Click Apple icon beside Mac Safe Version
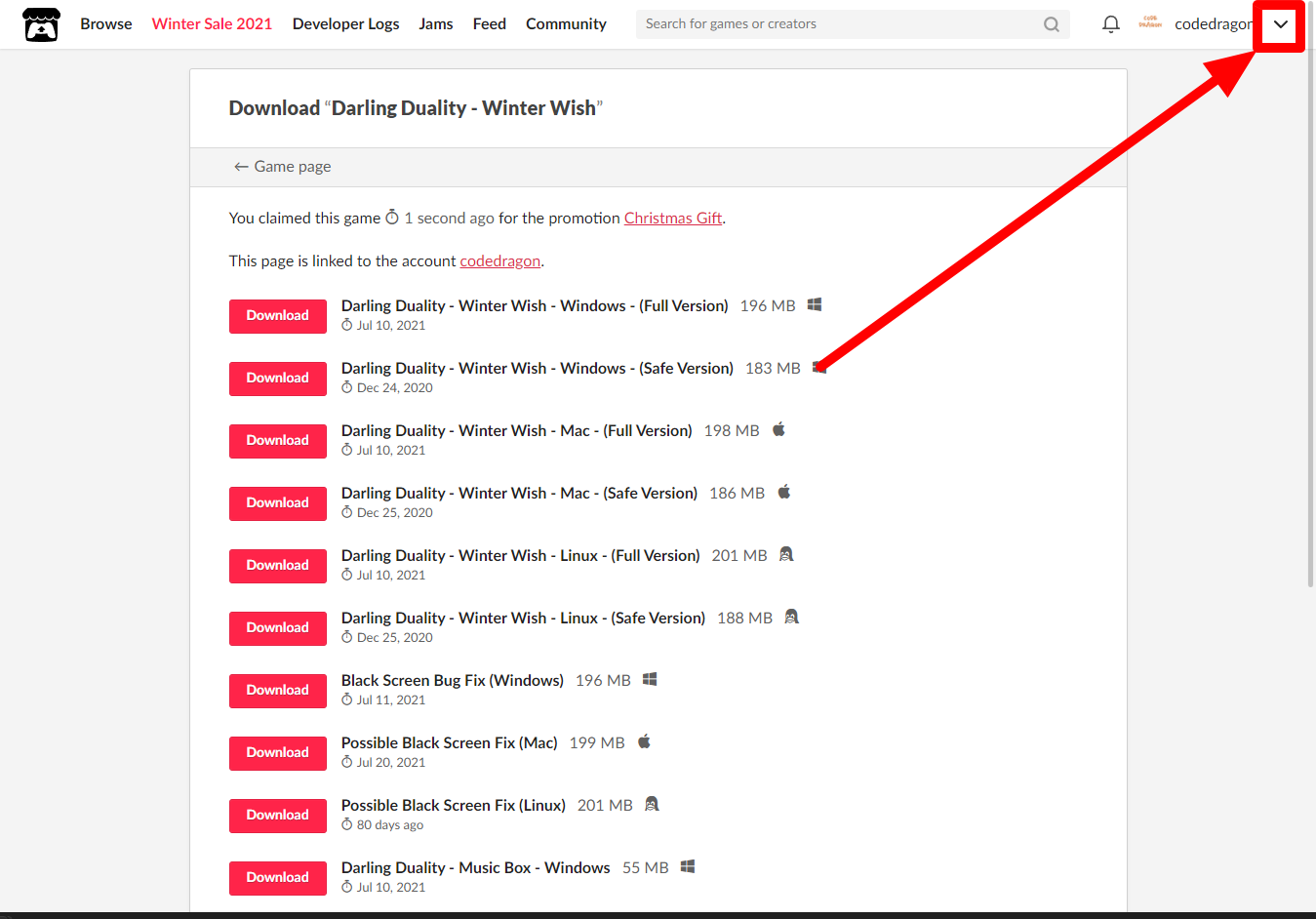 pyautogui.click(x=784, y=492)
